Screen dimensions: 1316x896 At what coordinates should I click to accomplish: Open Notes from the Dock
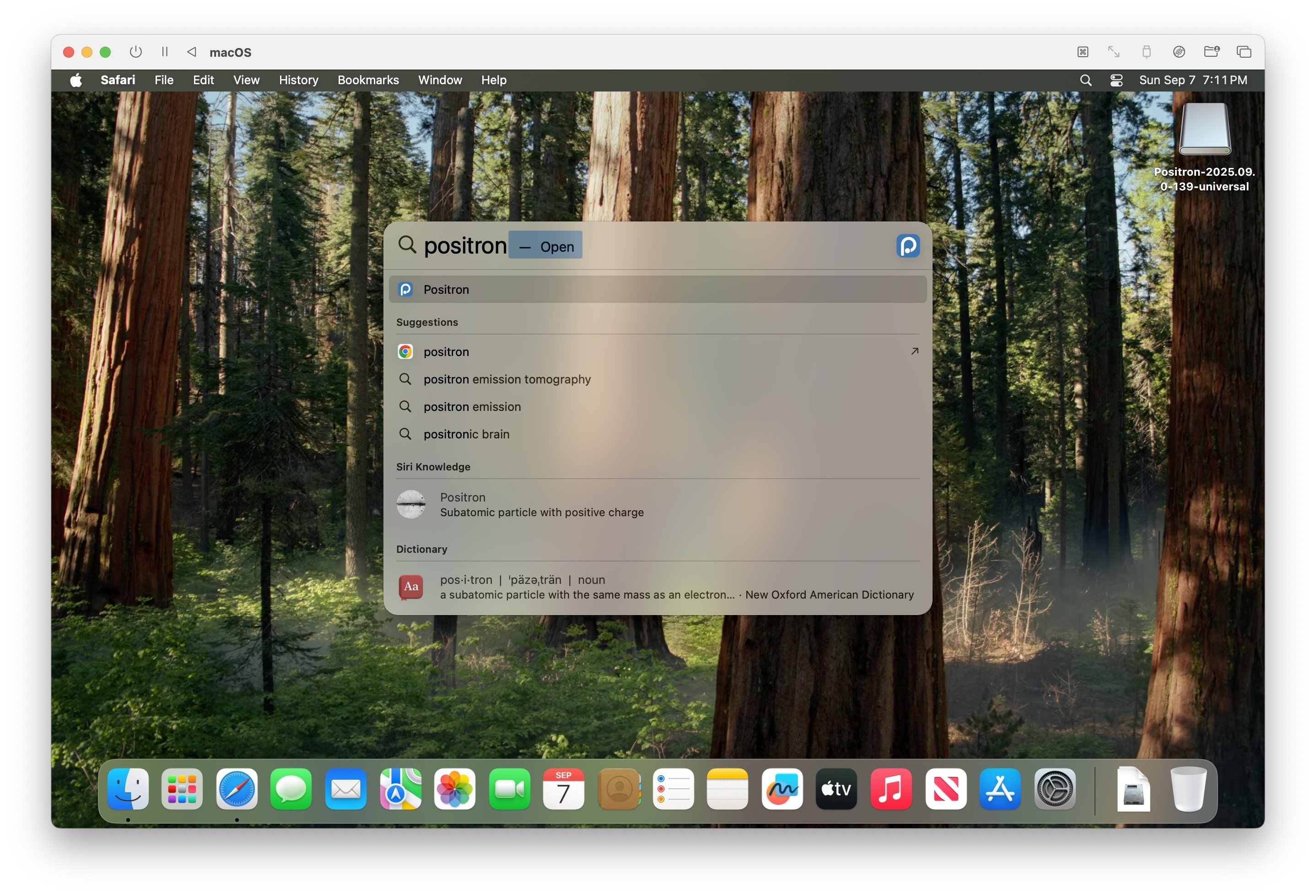pyautogui.click(x=727, y=788)
